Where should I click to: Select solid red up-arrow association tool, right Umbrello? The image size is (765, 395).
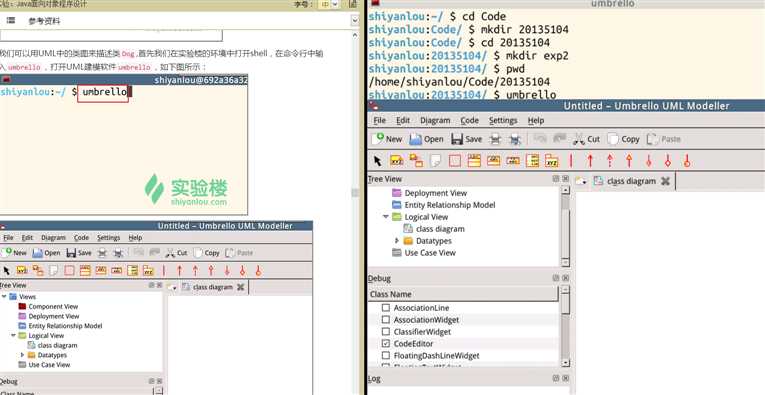pos(590,160)
